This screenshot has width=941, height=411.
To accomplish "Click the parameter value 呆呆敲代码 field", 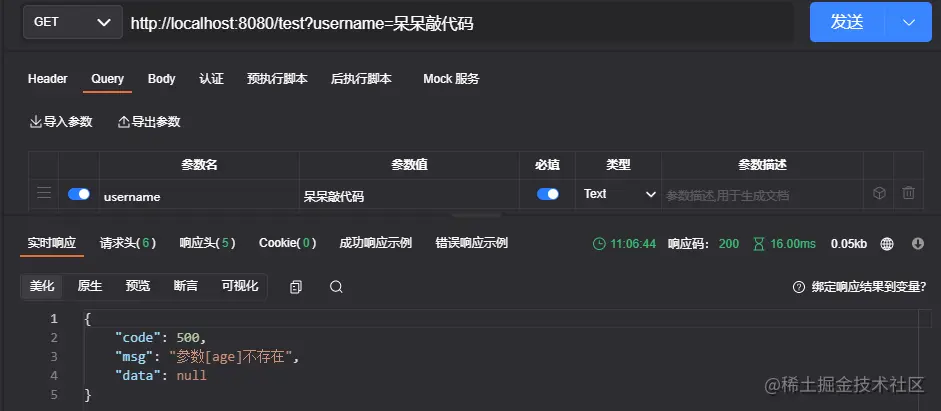I will pyautogui.click(x=409, y=196).
